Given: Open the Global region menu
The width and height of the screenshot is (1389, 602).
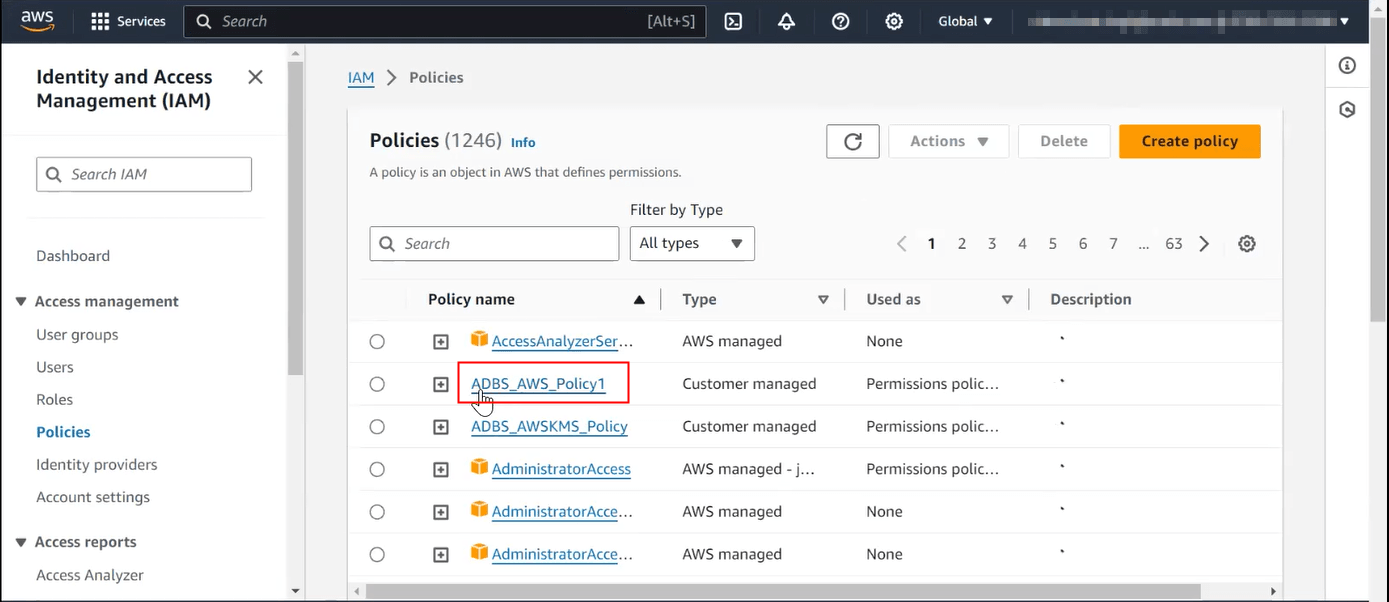Looking at the screenshot, I should click(x=963, y=20).
